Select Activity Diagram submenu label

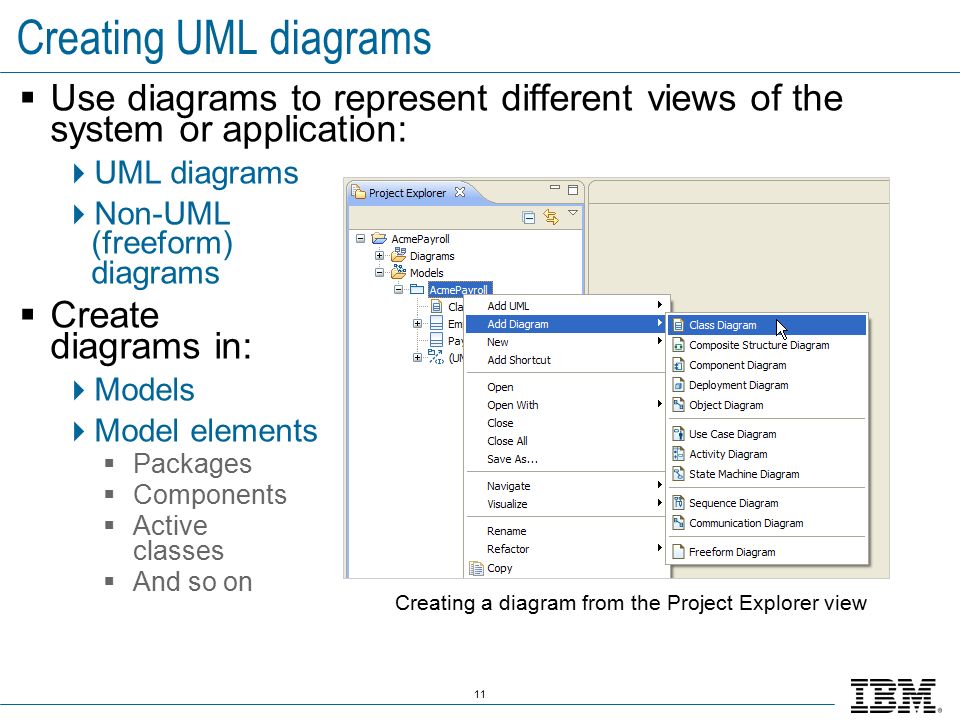(728, 454)
